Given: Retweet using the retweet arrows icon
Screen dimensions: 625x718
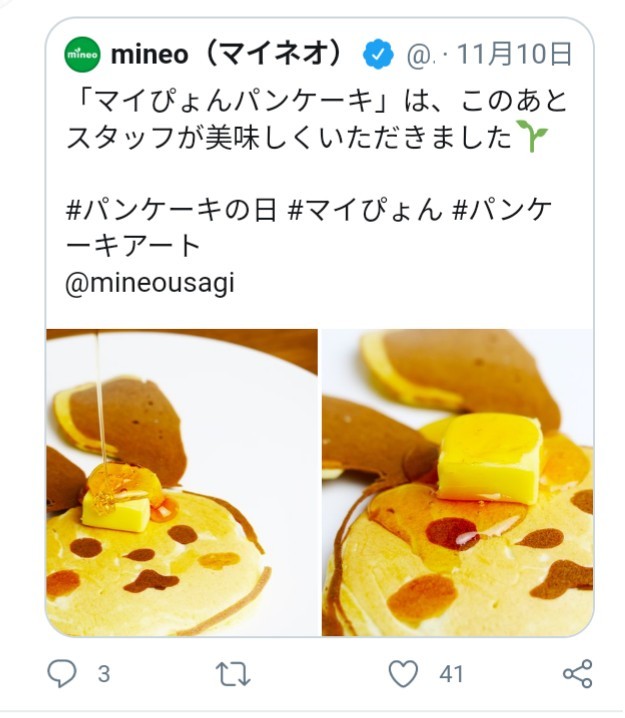Looking at the screenshot, I should pos(233,674).
